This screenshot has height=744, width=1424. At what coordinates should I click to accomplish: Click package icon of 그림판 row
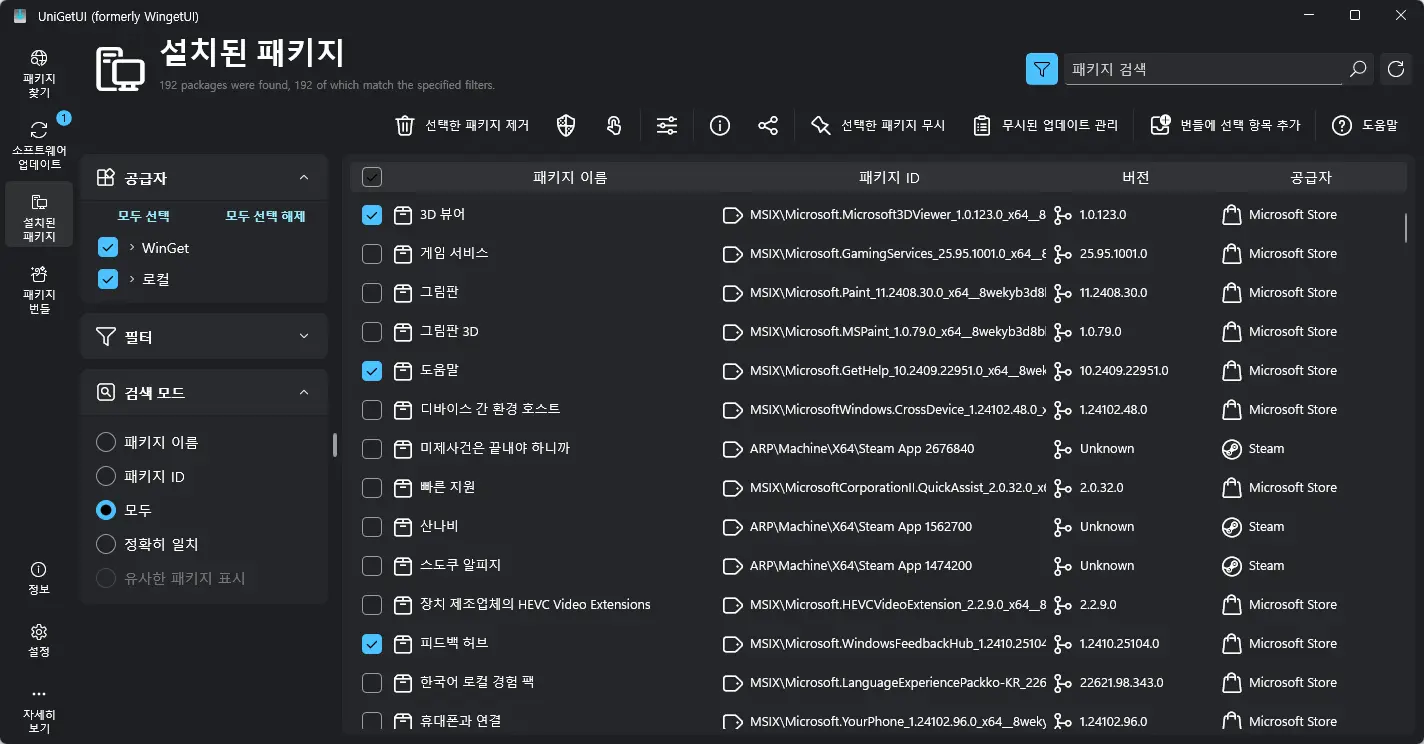coord(403,293)
